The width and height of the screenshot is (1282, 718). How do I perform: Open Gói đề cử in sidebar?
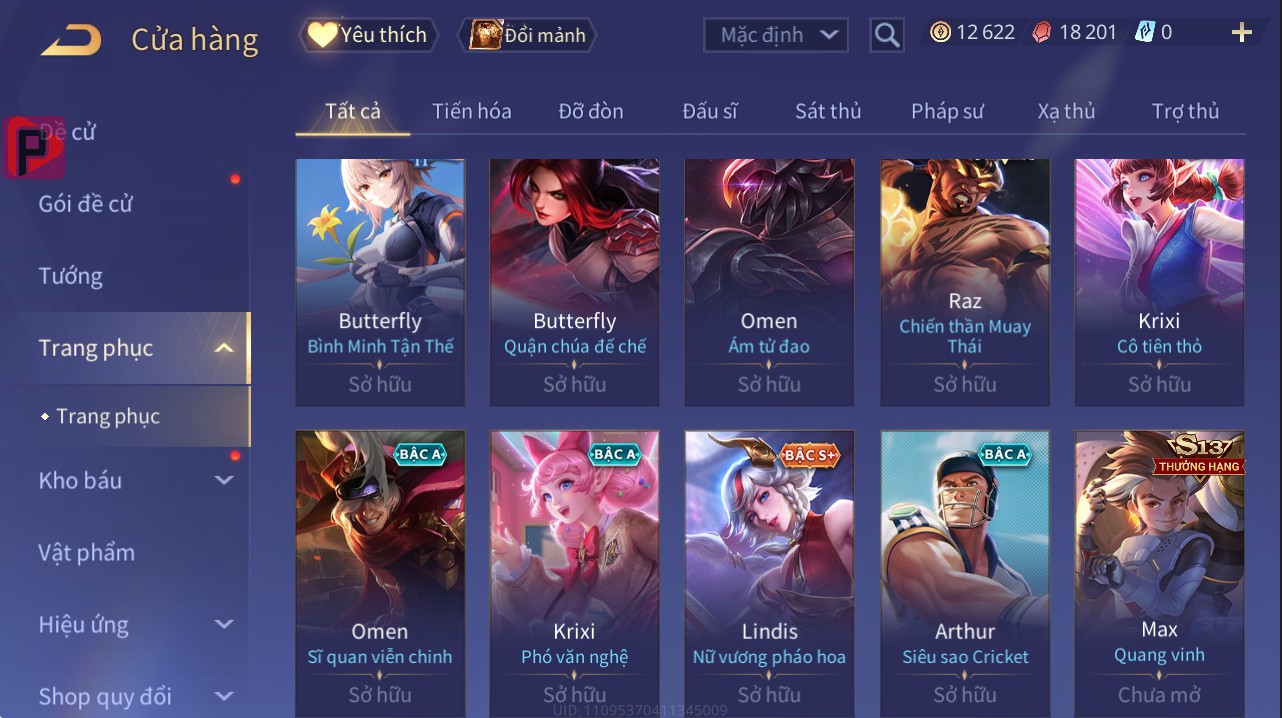pyautogui.click(x=86, y=204)
